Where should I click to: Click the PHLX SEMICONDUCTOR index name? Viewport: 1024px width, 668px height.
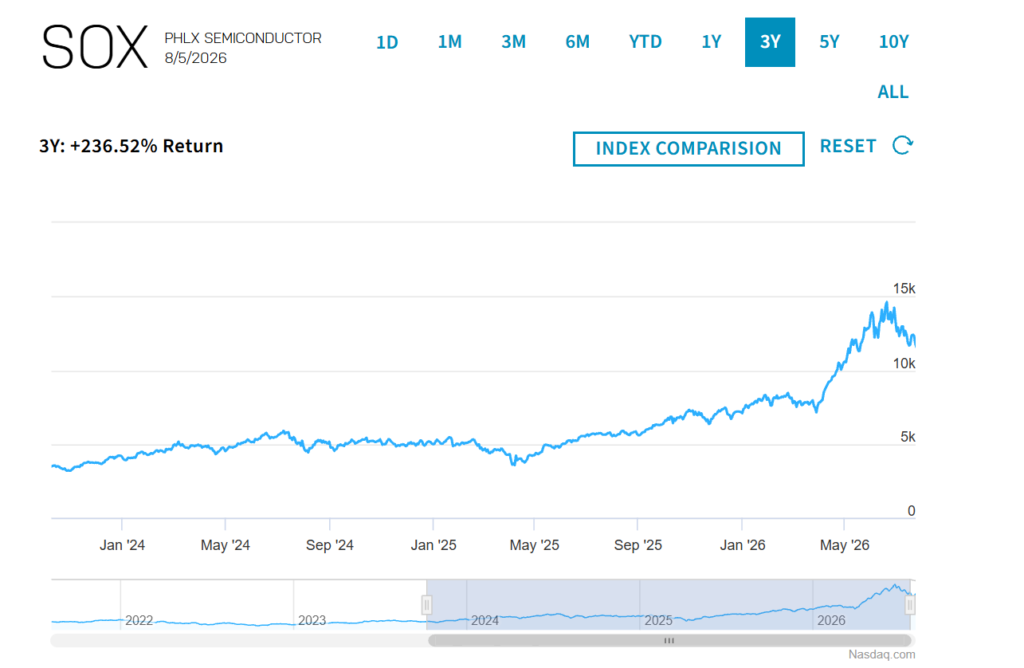(x=243, y=39)
